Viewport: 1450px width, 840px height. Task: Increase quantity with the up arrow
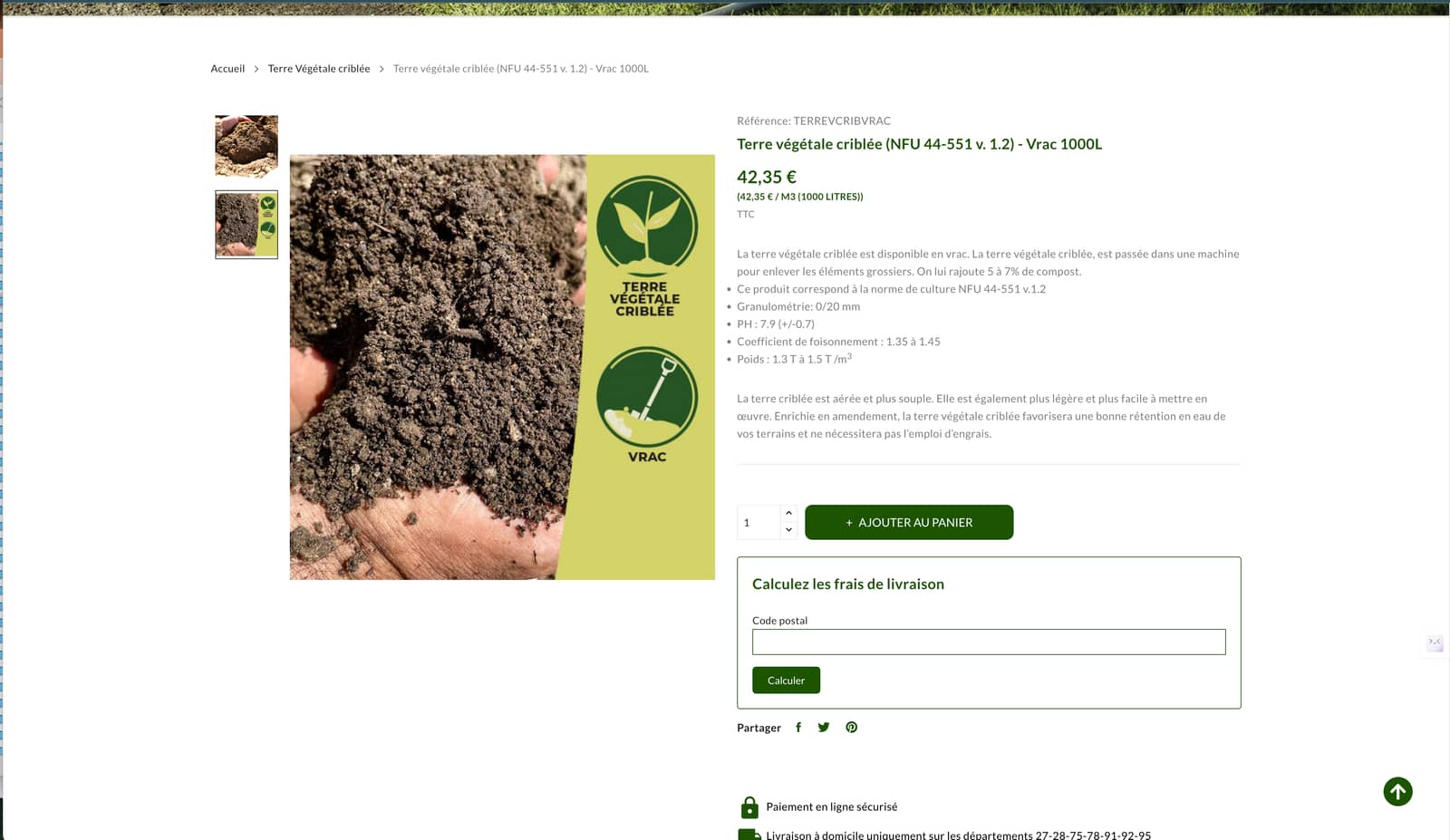pos(788,513)
